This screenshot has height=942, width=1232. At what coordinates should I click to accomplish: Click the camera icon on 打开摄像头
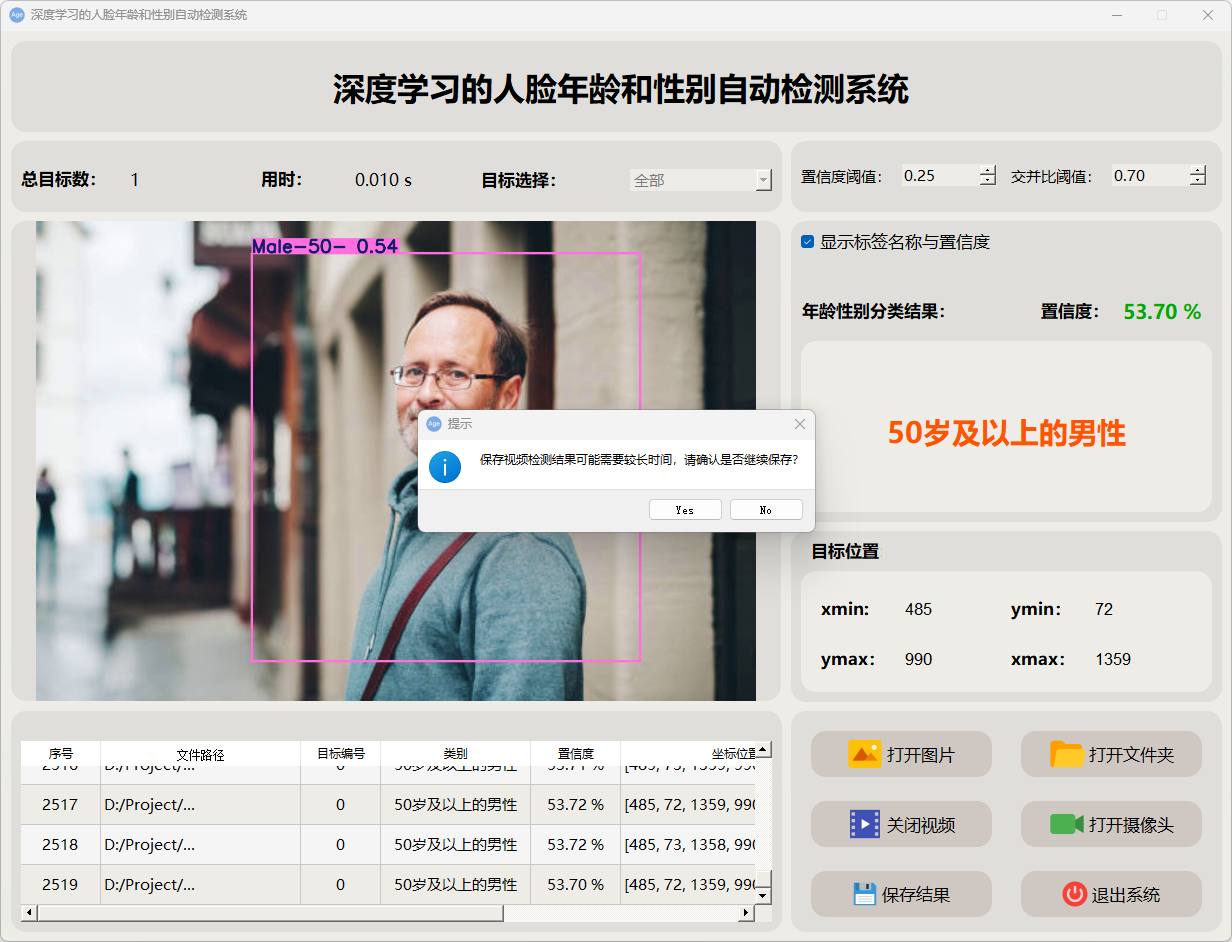tap(1067, 824)
